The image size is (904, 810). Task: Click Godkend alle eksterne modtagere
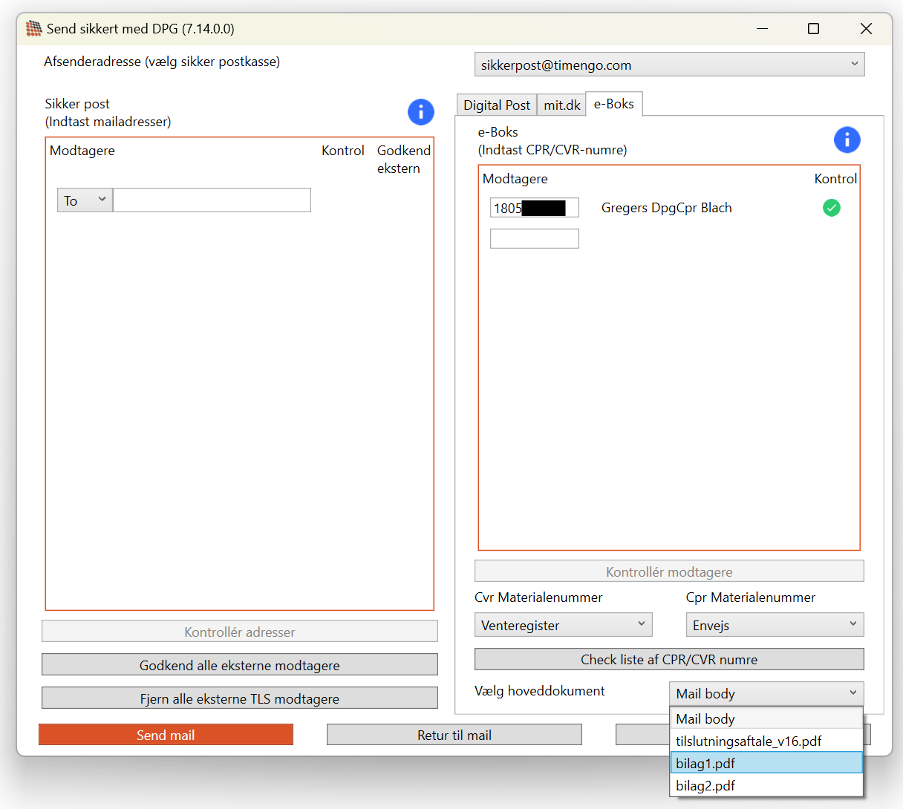(239, 665)
